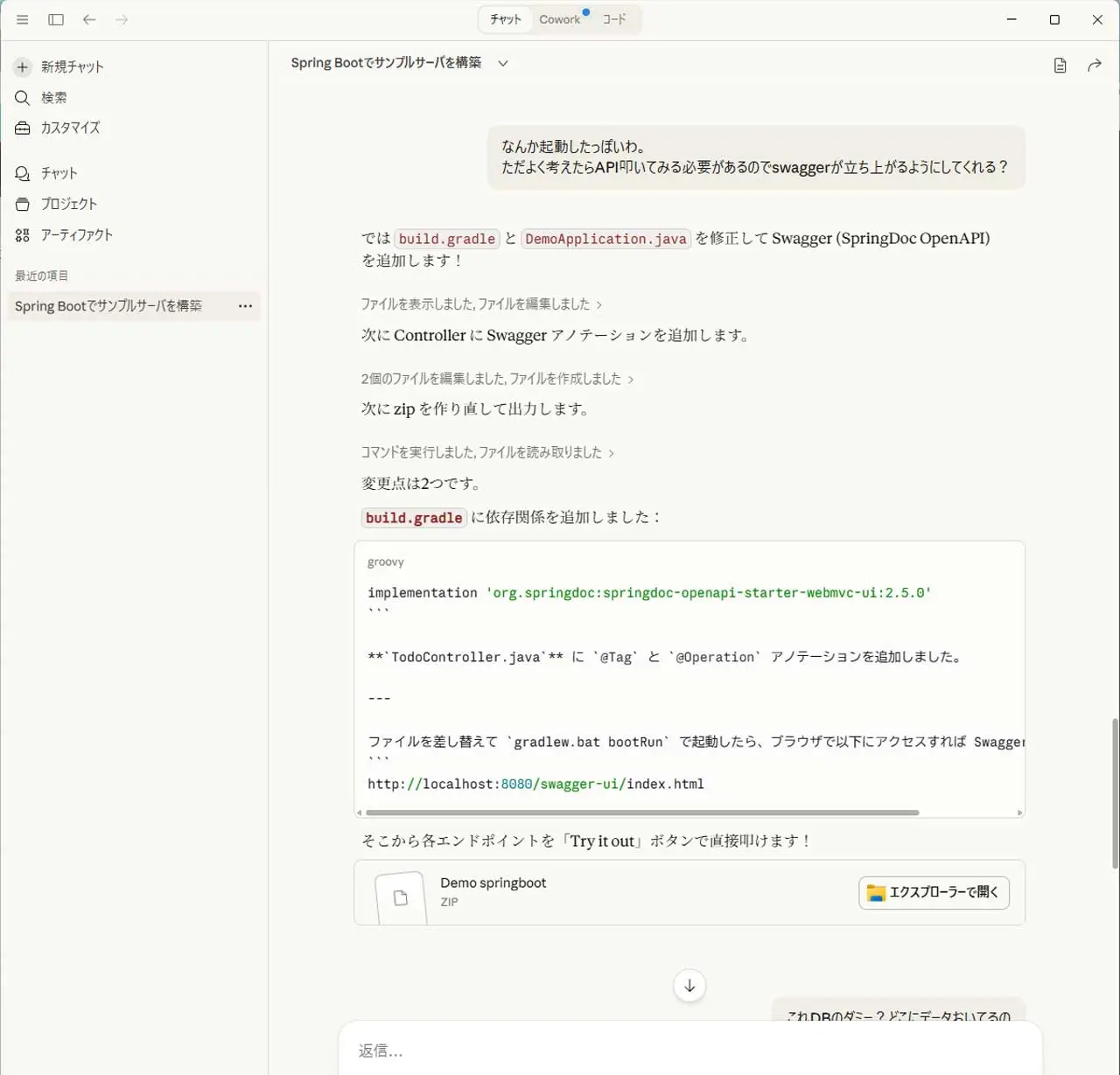1120x1075 pixels.
Task: Open the three-dot menu for recent chat
Action: 245,306
